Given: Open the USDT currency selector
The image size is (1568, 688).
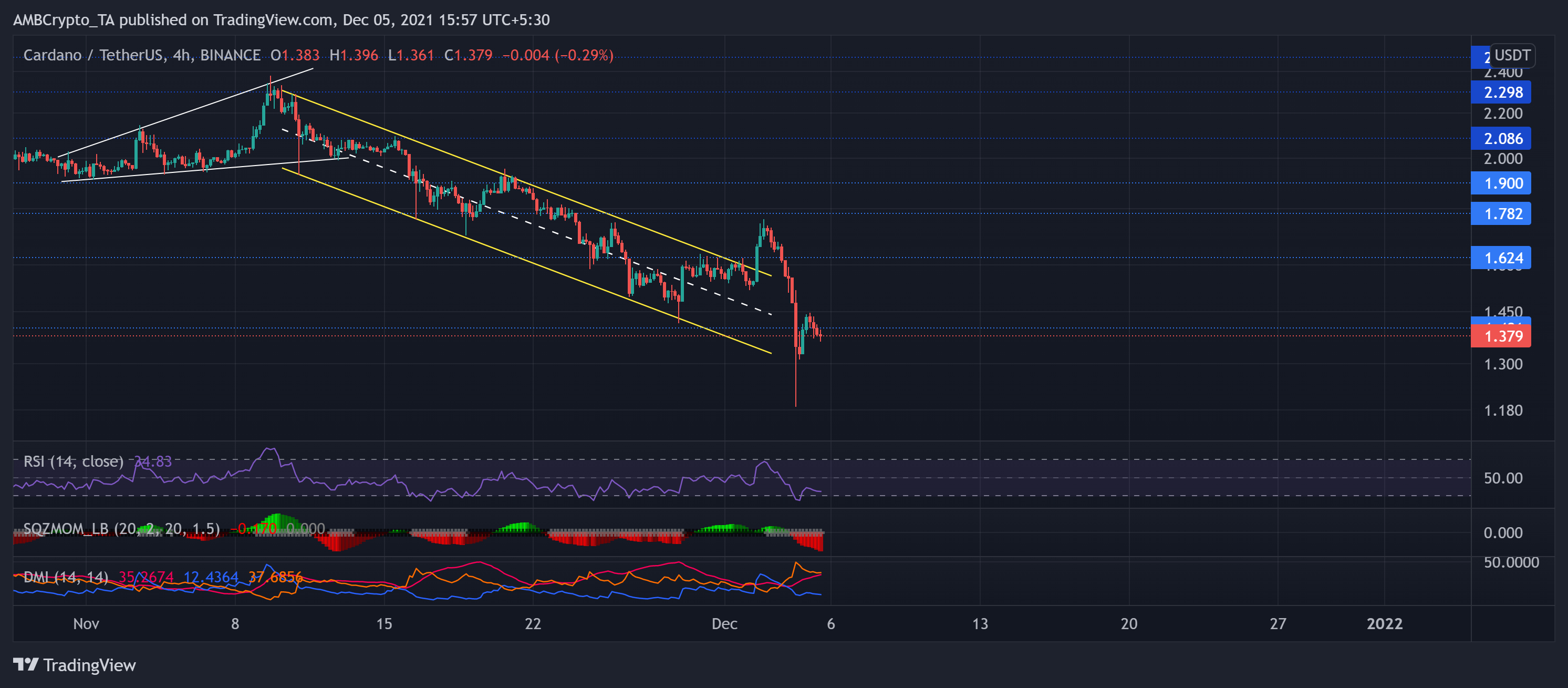Looking at the screenshot, I should 1511,55.
